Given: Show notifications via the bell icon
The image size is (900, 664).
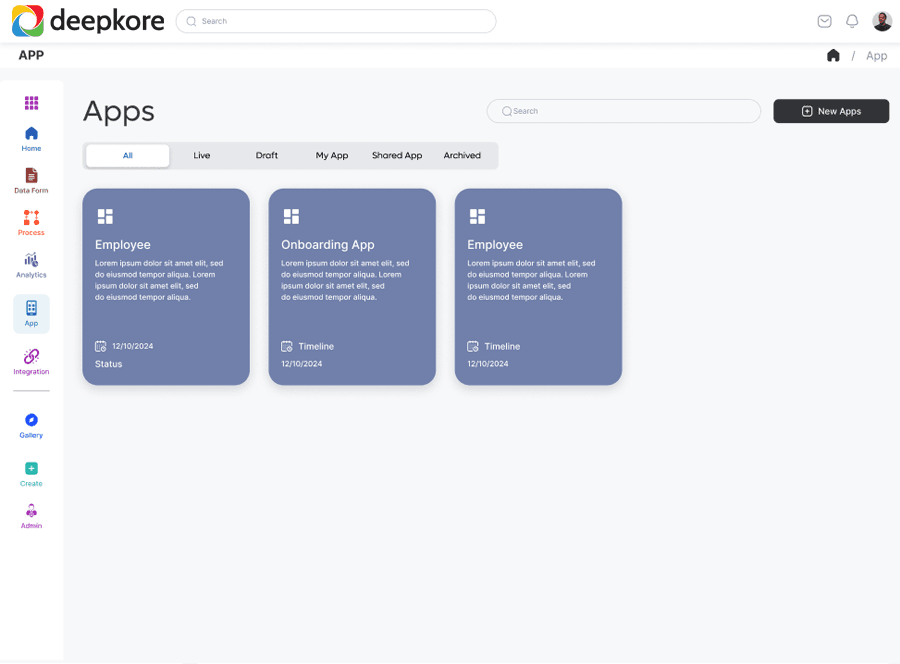Looking at the screenshot, I should coord(852,21).
